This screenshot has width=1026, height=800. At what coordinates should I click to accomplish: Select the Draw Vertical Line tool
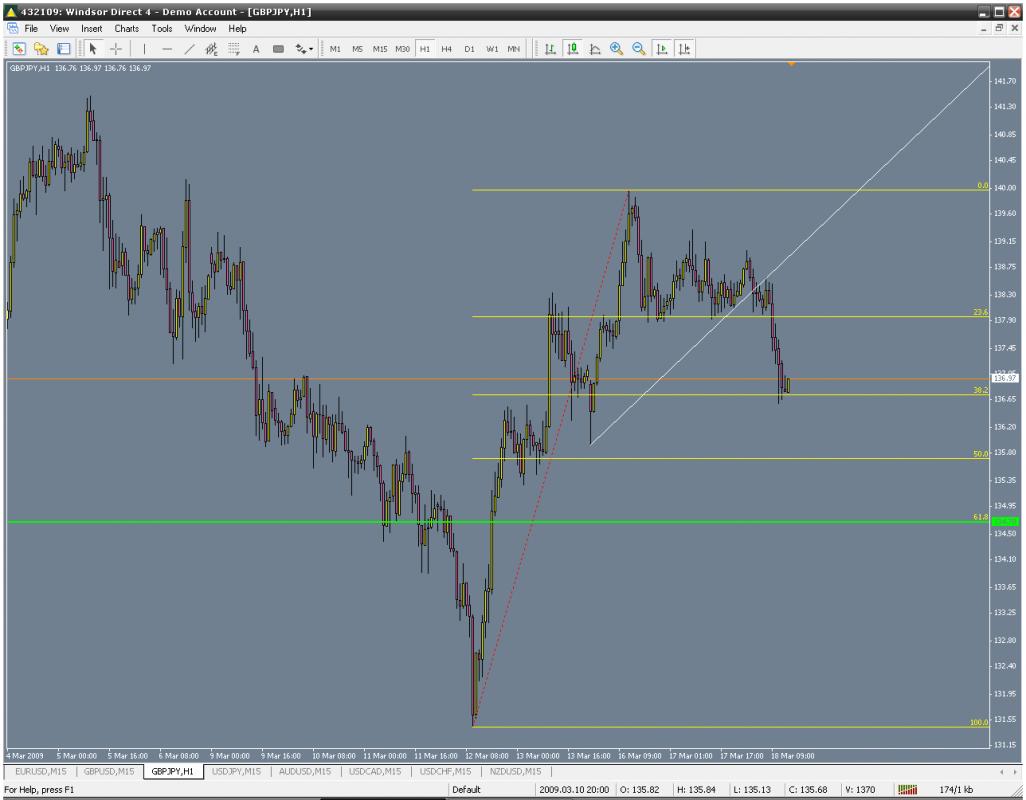pos(144,48)
